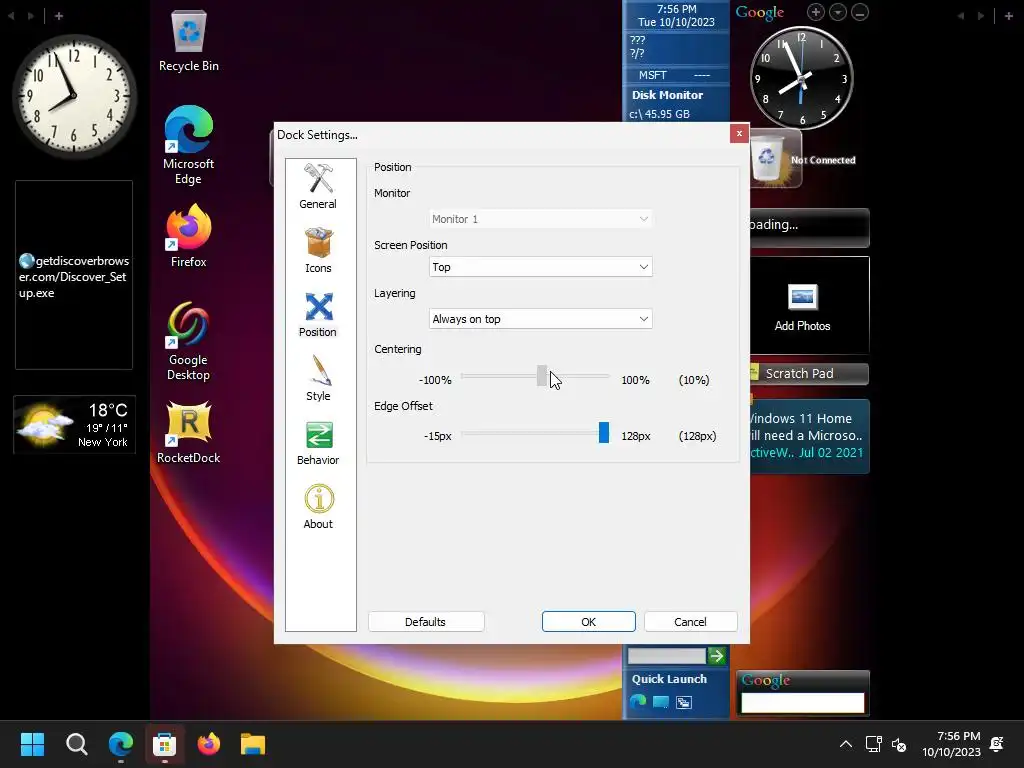This screenshot has height=768, width=1024.
Task: Click the Disk Monitor gadget title
Action: point(667,95)
